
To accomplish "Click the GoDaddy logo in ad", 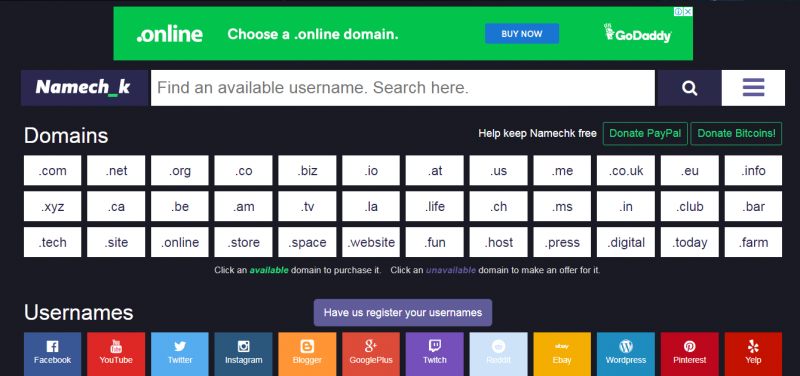I will point(638,33).
